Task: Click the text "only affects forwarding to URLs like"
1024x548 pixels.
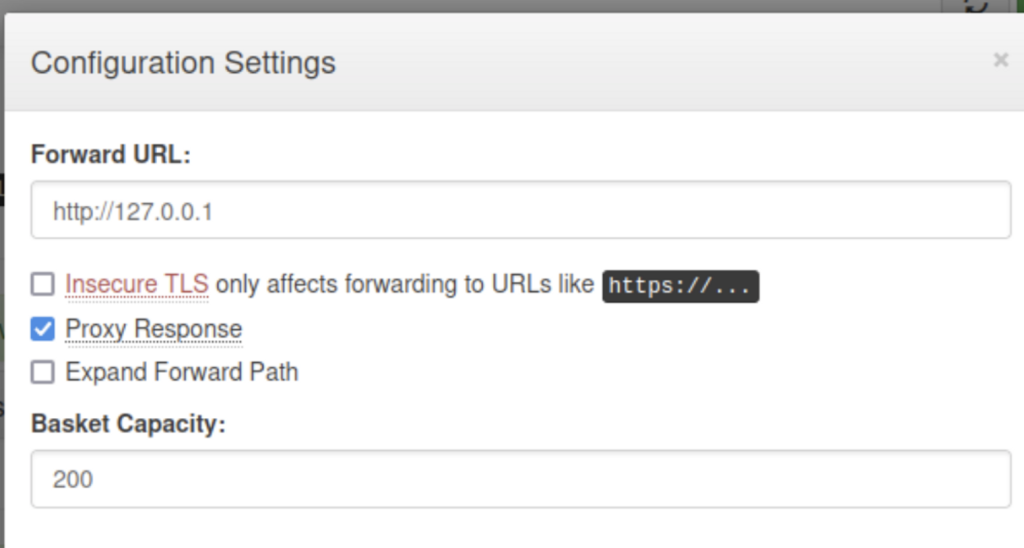Action: (405, 285)
